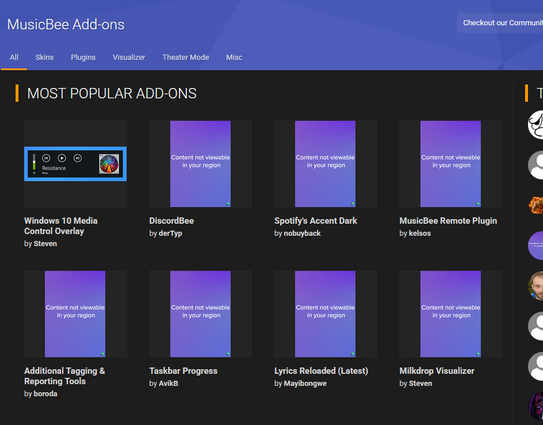The width and height of the screenshot is (543, 425).
Task: Select the Misc tab
Action: (234, 57)
